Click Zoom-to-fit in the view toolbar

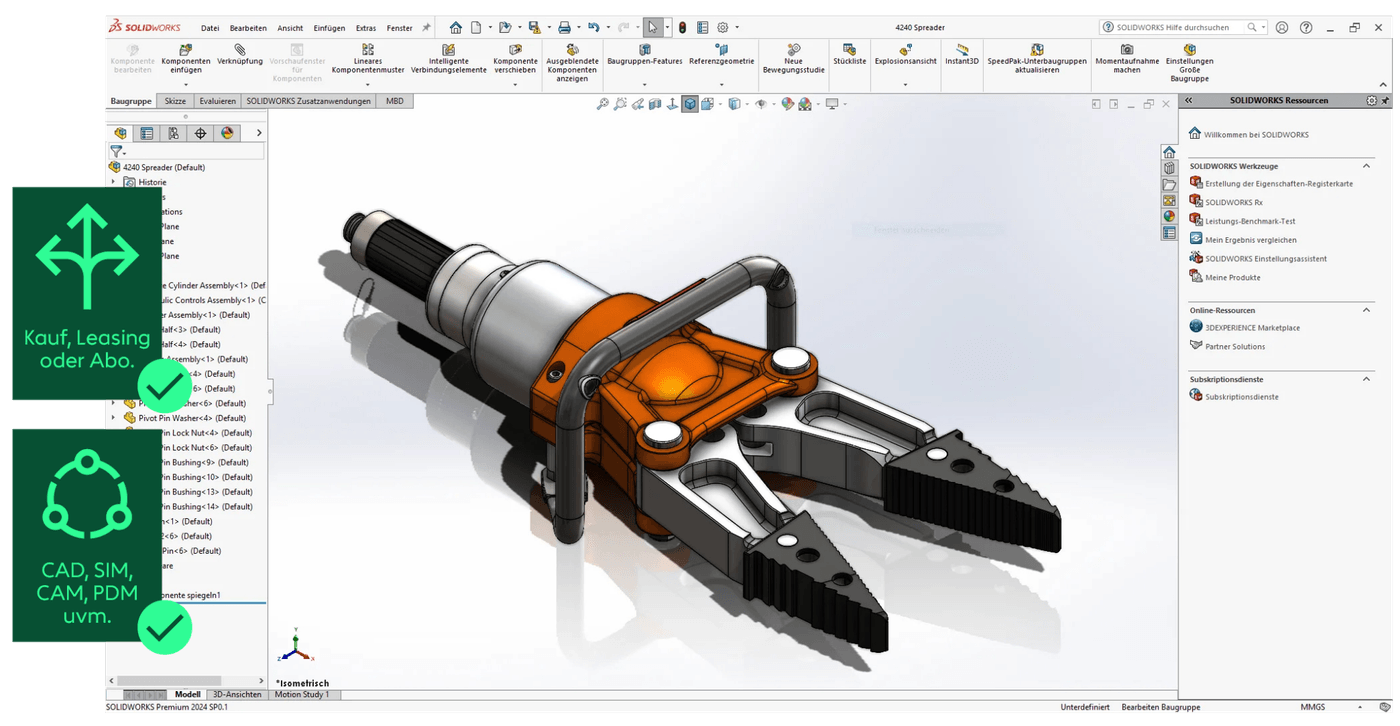point(604,103)
